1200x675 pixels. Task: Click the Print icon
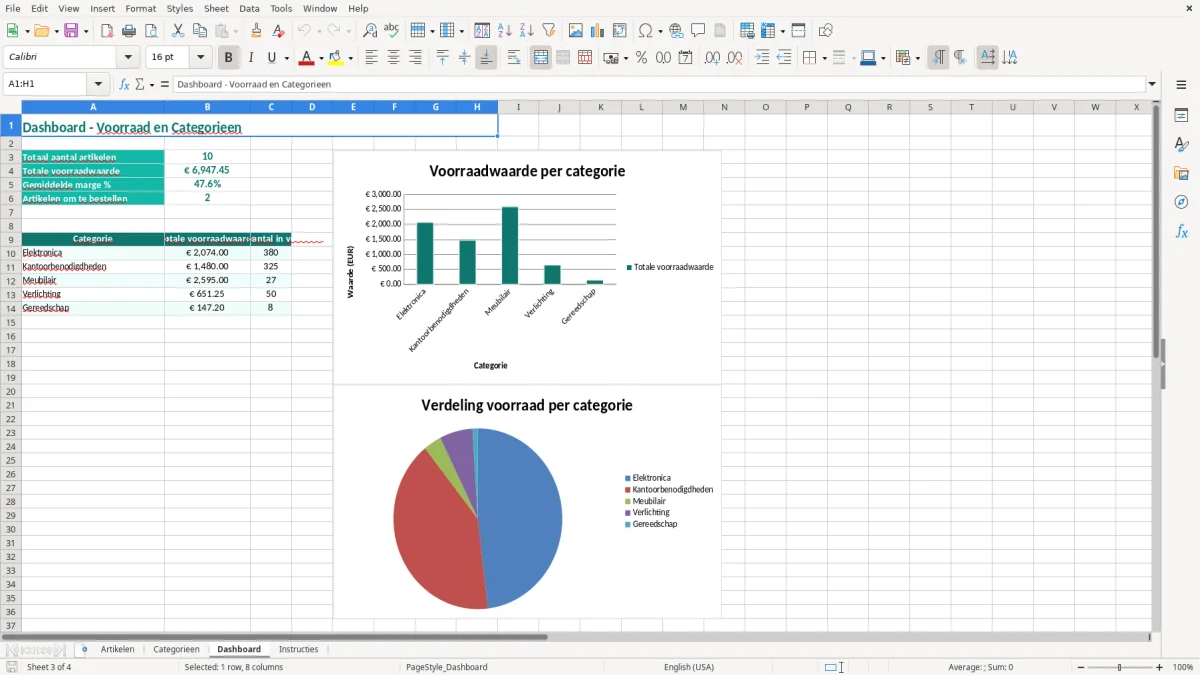[x=129, y=31]
